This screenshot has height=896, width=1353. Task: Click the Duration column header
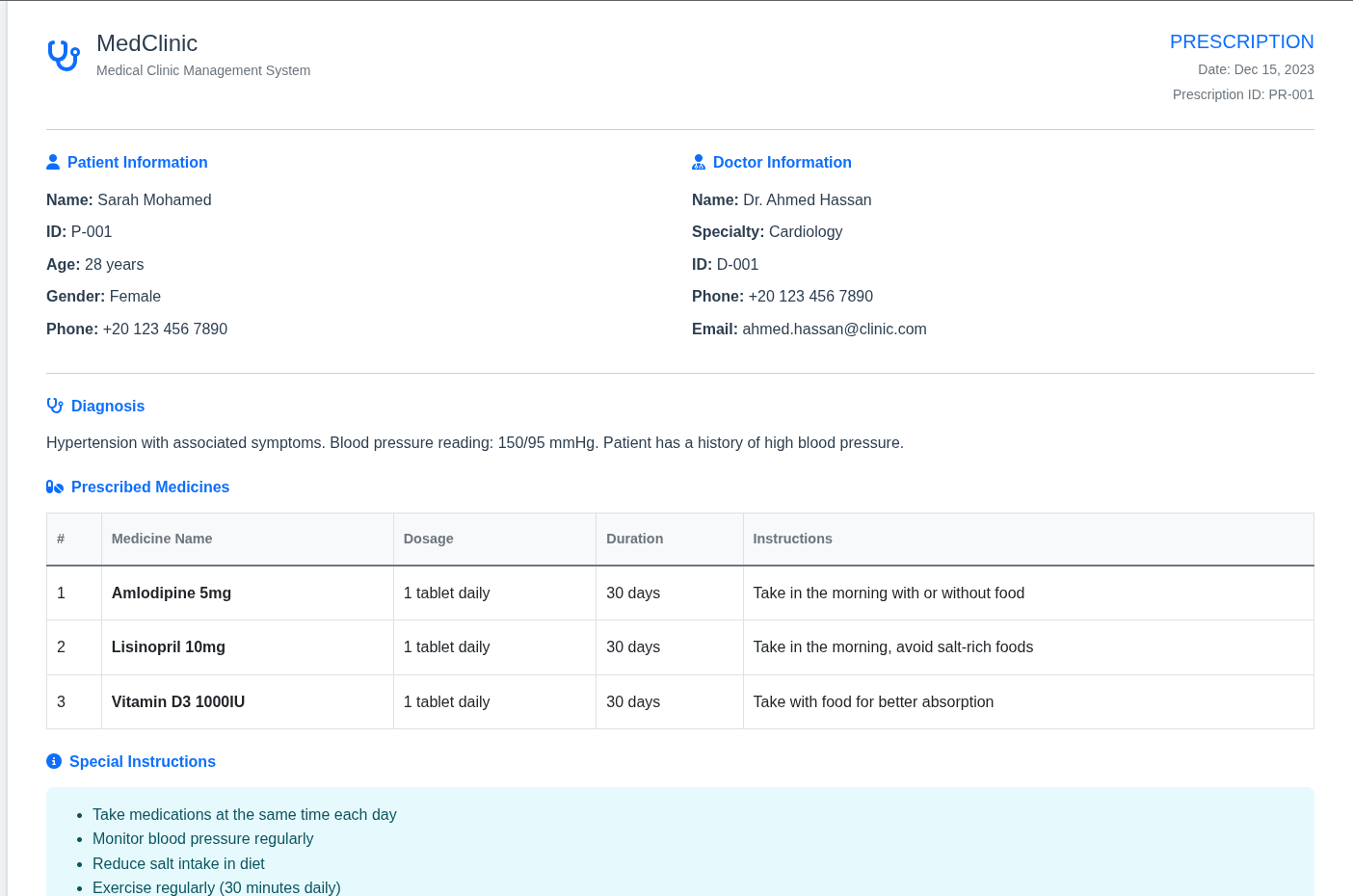634,539
